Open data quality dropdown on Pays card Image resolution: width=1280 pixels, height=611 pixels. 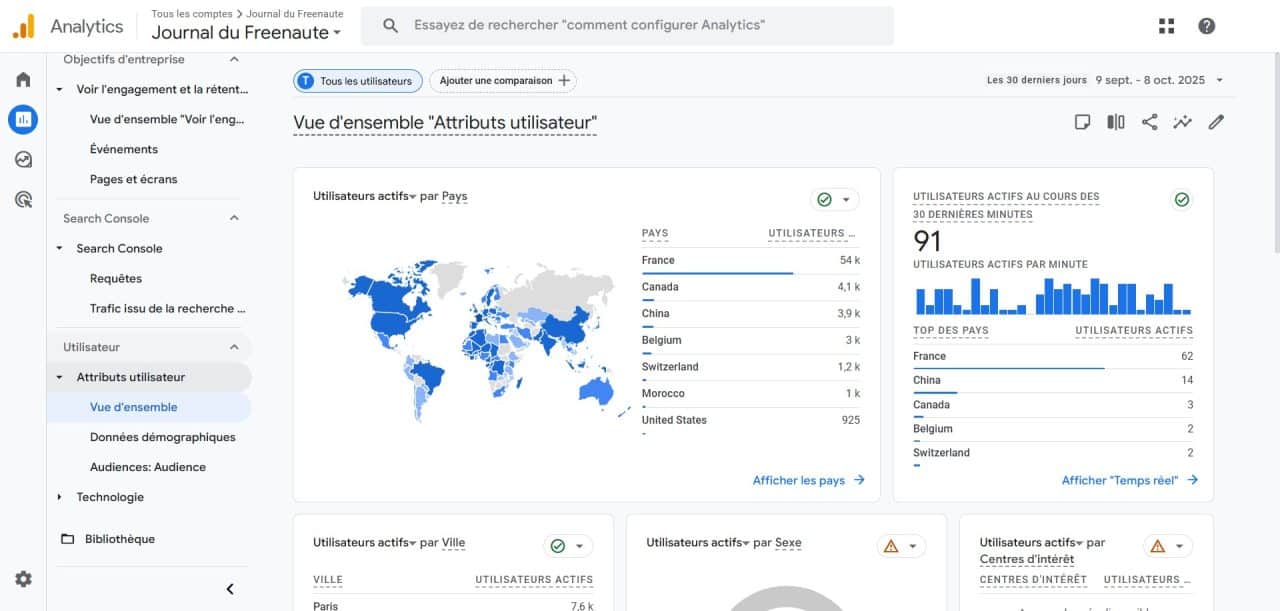(x=834, y=200)
